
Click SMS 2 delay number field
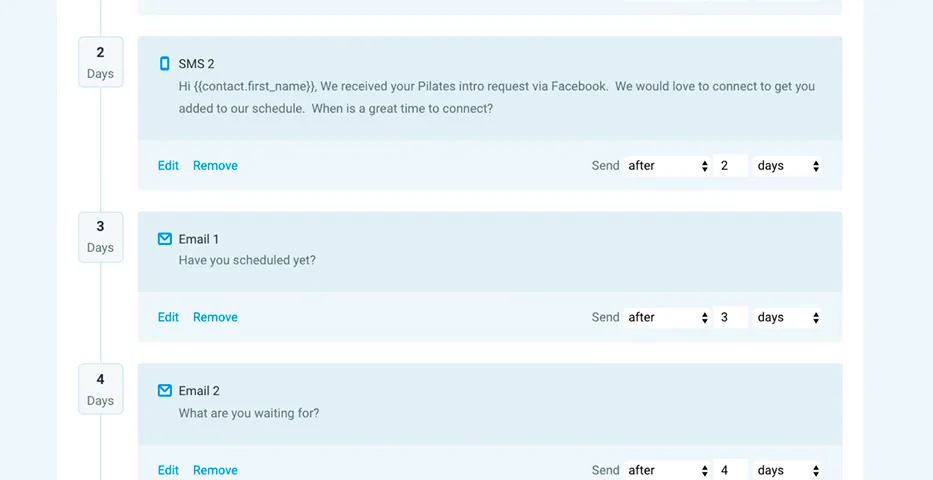pyautogui.click(x=731, y=166)
